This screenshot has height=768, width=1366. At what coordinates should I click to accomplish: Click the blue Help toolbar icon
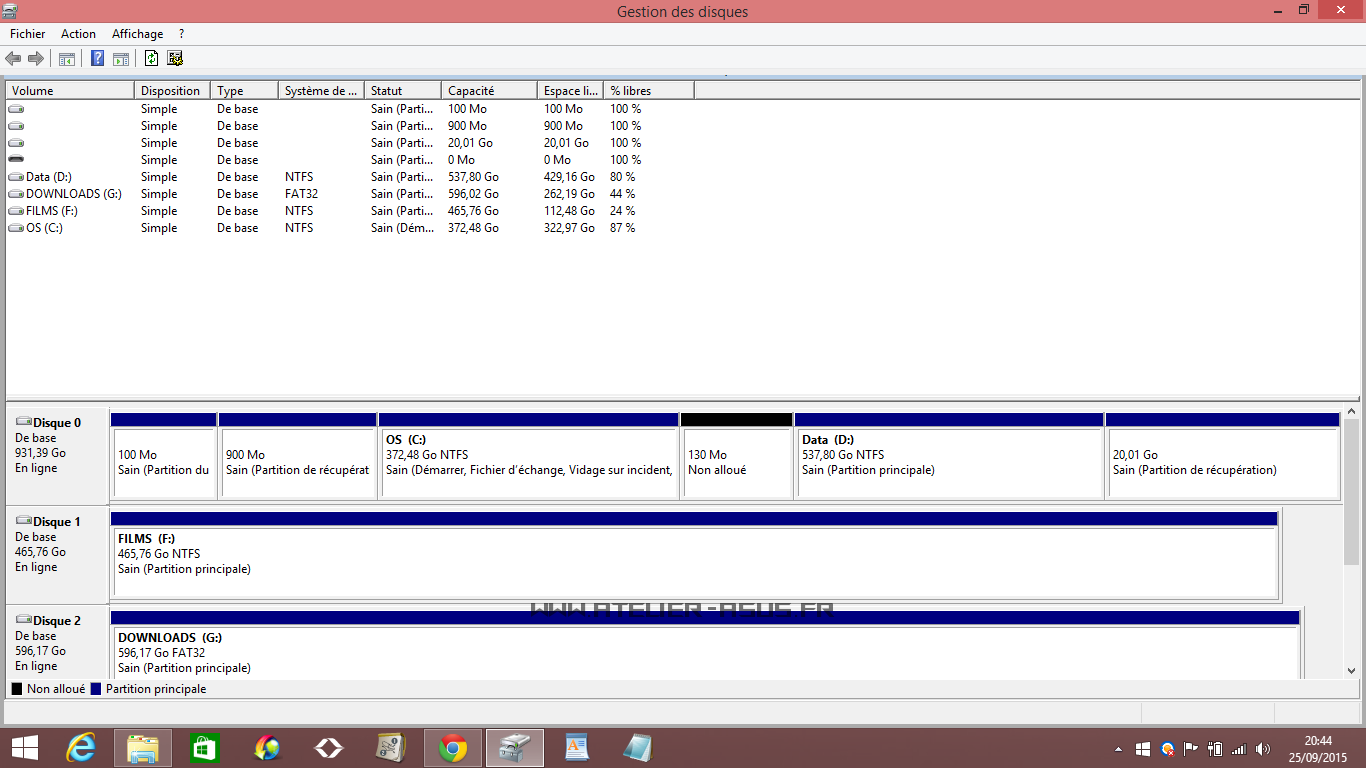pos(98,59)
